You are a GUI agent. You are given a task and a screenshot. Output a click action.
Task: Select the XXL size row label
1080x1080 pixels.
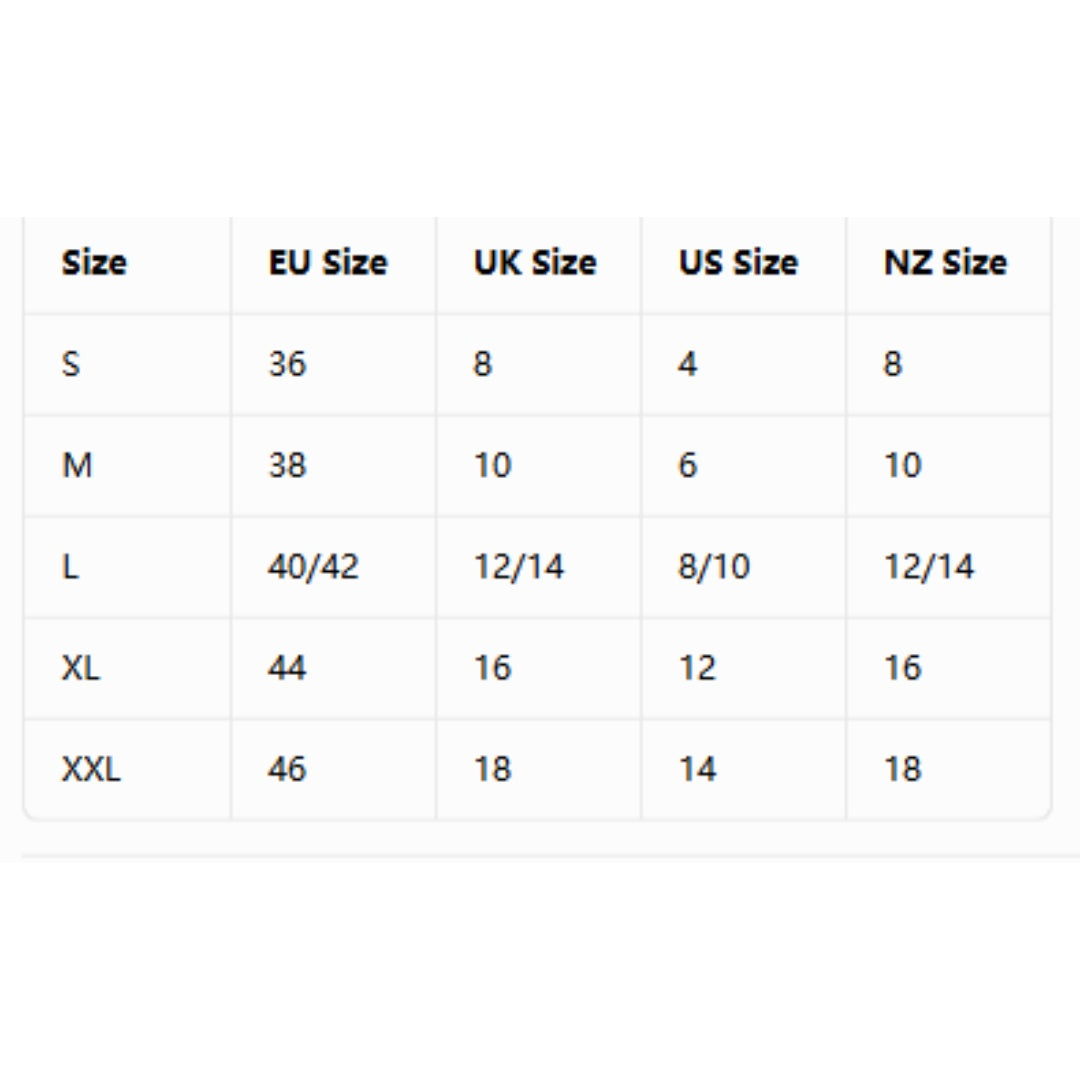pyautogui.click(x=91, y=769)
